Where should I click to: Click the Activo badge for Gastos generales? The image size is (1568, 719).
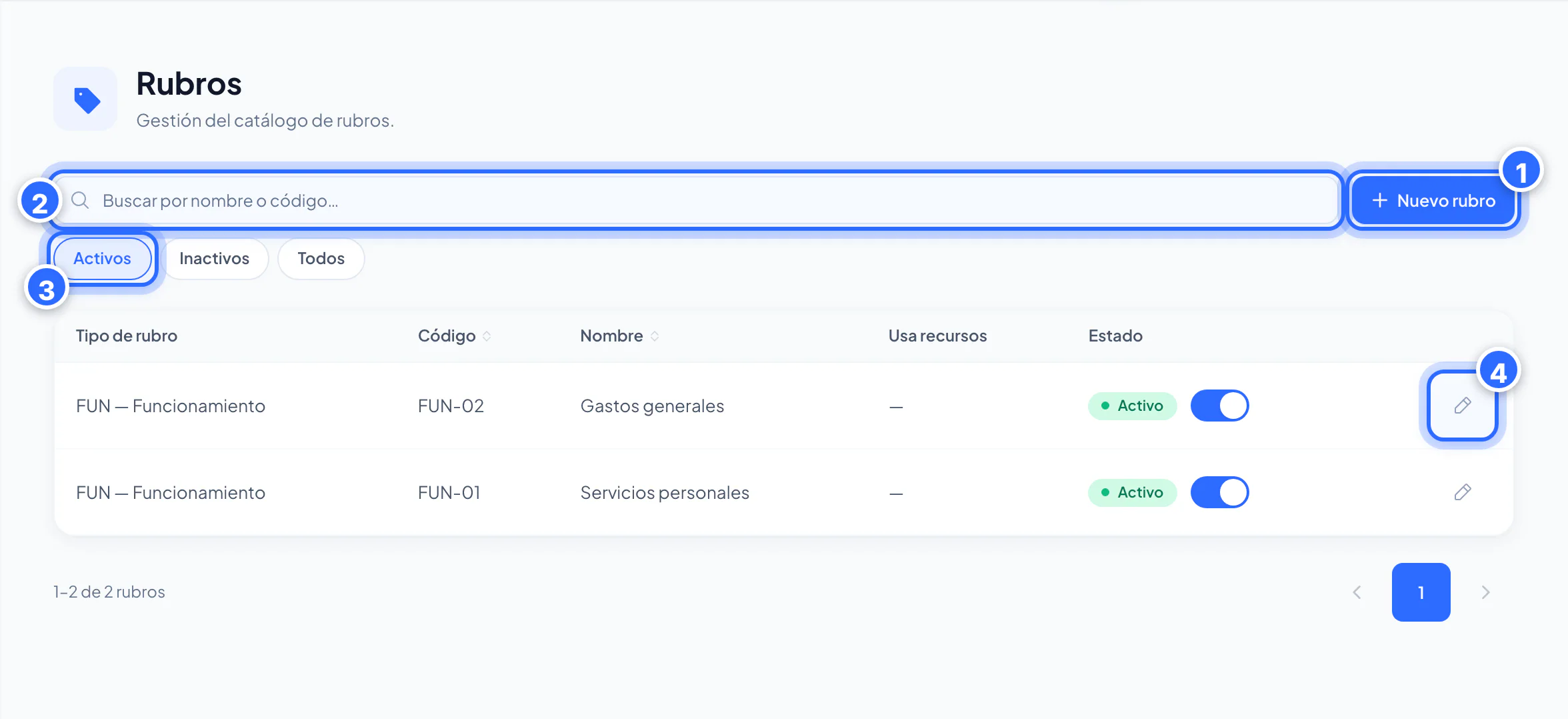1132,406
